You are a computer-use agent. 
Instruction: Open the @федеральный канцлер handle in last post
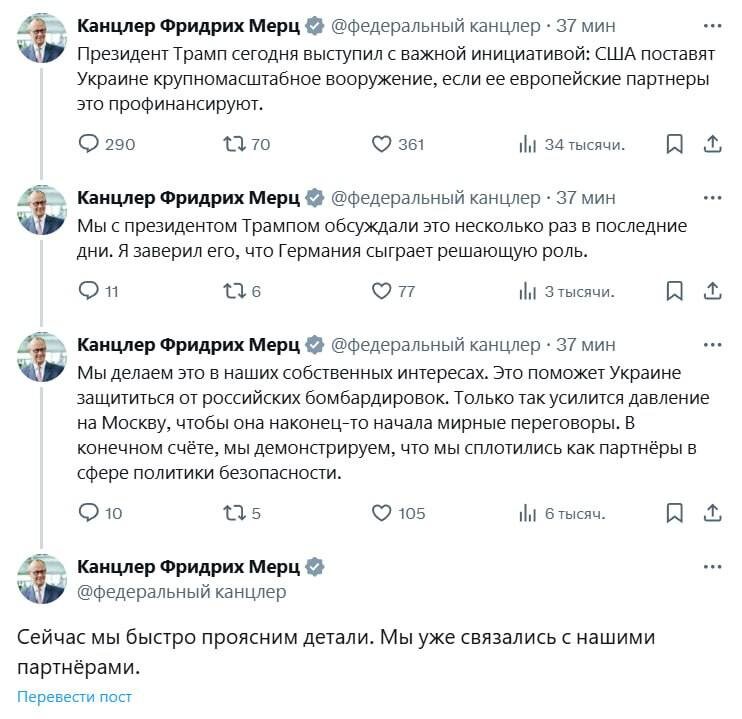[x=181, y=592]
